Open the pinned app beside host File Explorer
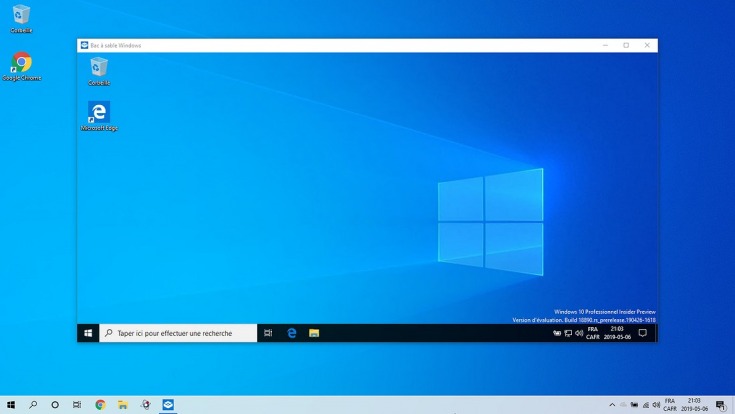This screenshot has width=735, height=414. coord(145,405)
